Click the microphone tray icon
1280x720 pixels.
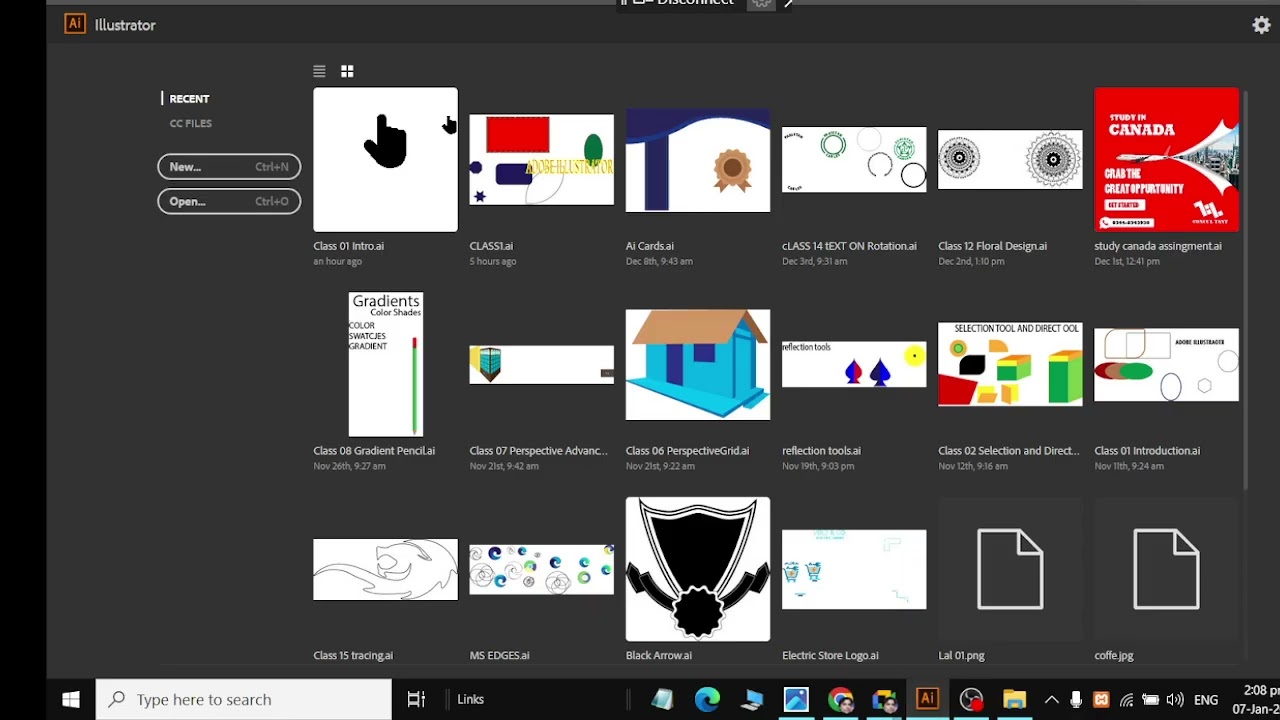(1076, 700)
